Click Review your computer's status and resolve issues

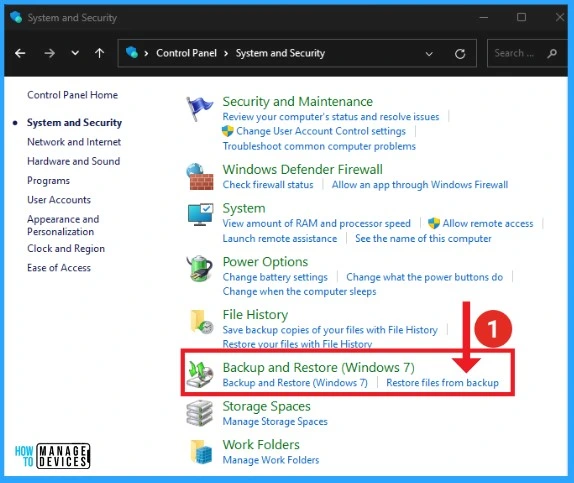331,116
